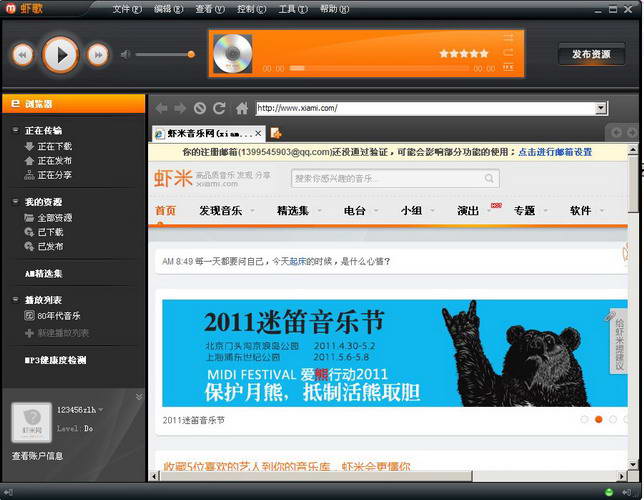This screenshot has width=644, height=500.
Task: Collapse account panel with double chevron
Action: [x=139, y=397]
